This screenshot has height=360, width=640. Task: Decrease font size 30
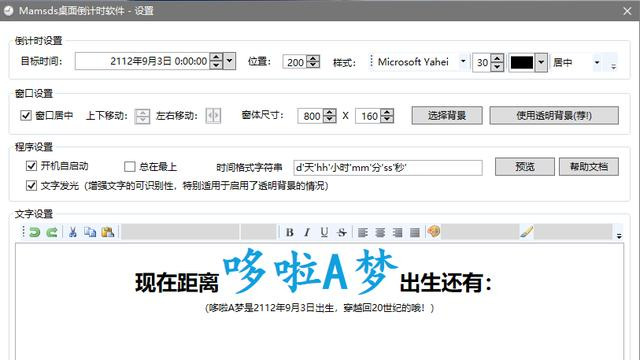[x=497, y=67]
